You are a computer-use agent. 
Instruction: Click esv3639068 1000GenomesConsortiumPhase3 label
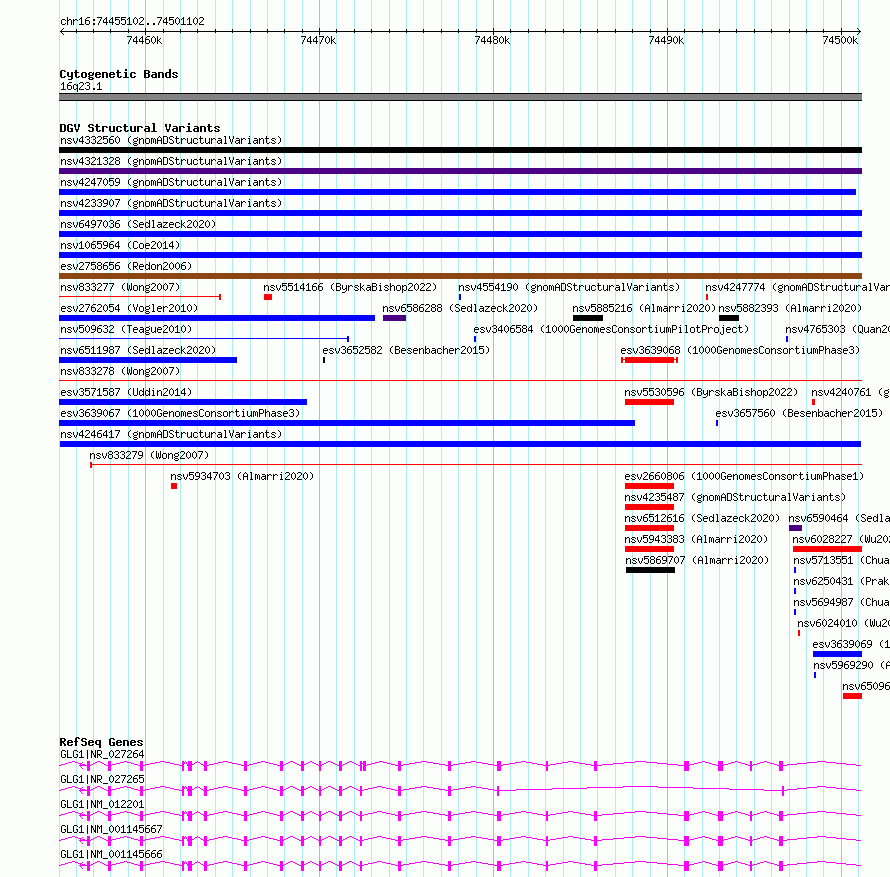(x=740, y=350)
